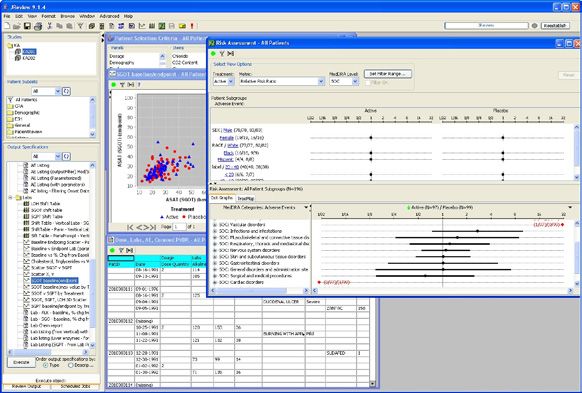582x393 pixels.
Task: Select study KA002 in Studies tree
Action: tap(29, 58)
